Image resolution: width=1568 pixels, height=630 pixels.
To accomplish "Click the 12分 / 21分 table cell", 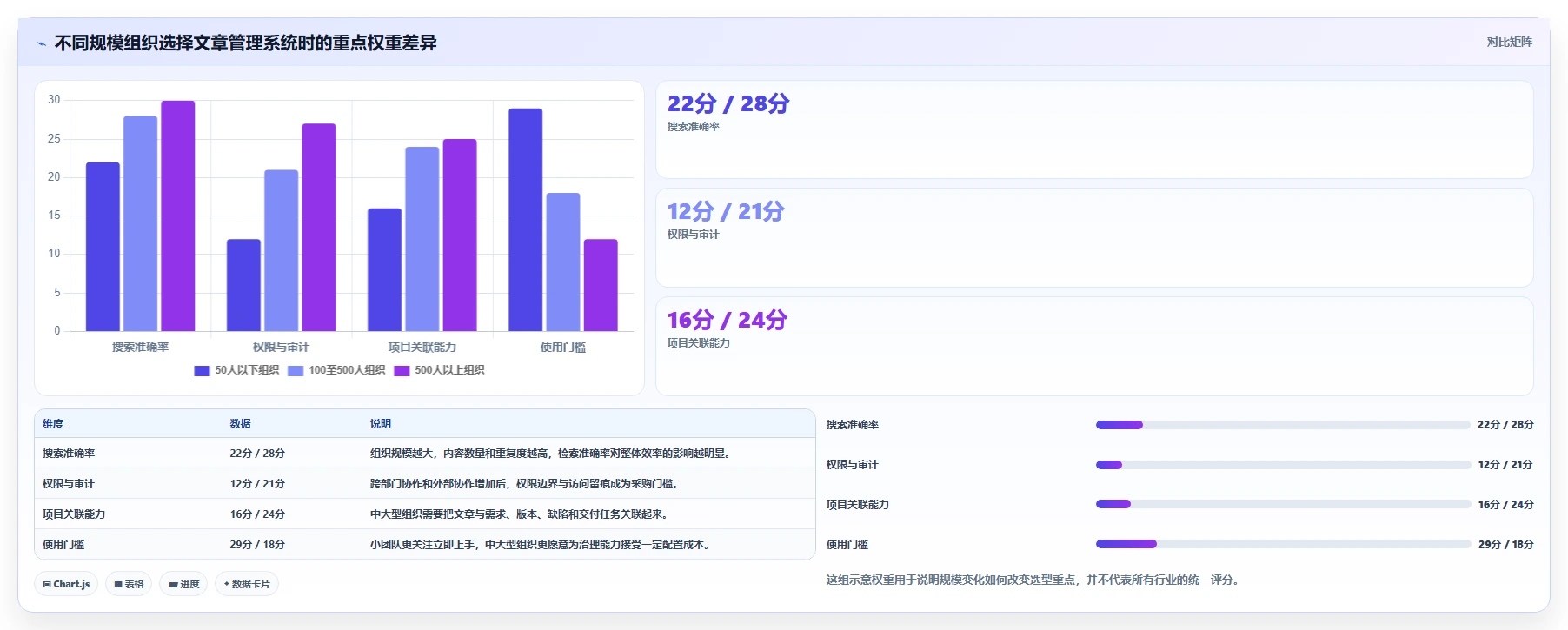I will 257,484.
